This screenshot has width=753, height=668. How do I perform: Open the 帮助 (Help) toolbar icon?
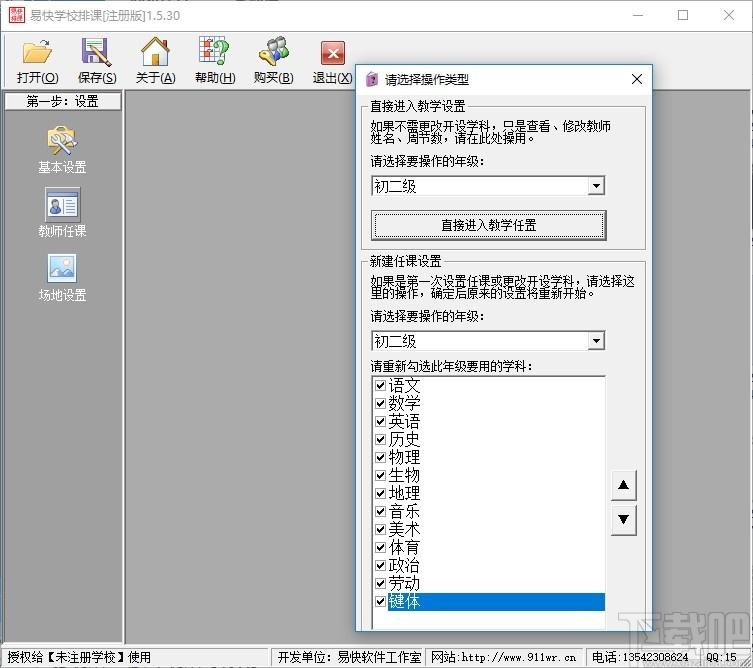[x=214, y=53]
